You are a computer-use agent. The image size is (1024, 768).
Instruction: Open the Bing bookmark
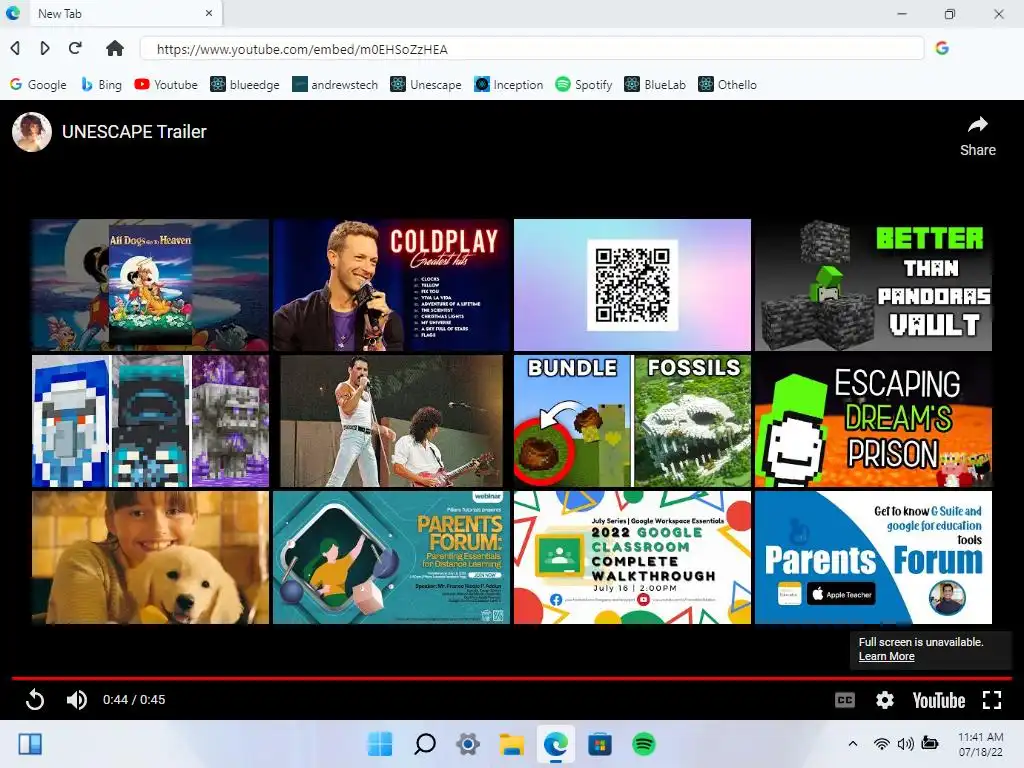coord(101,84)
